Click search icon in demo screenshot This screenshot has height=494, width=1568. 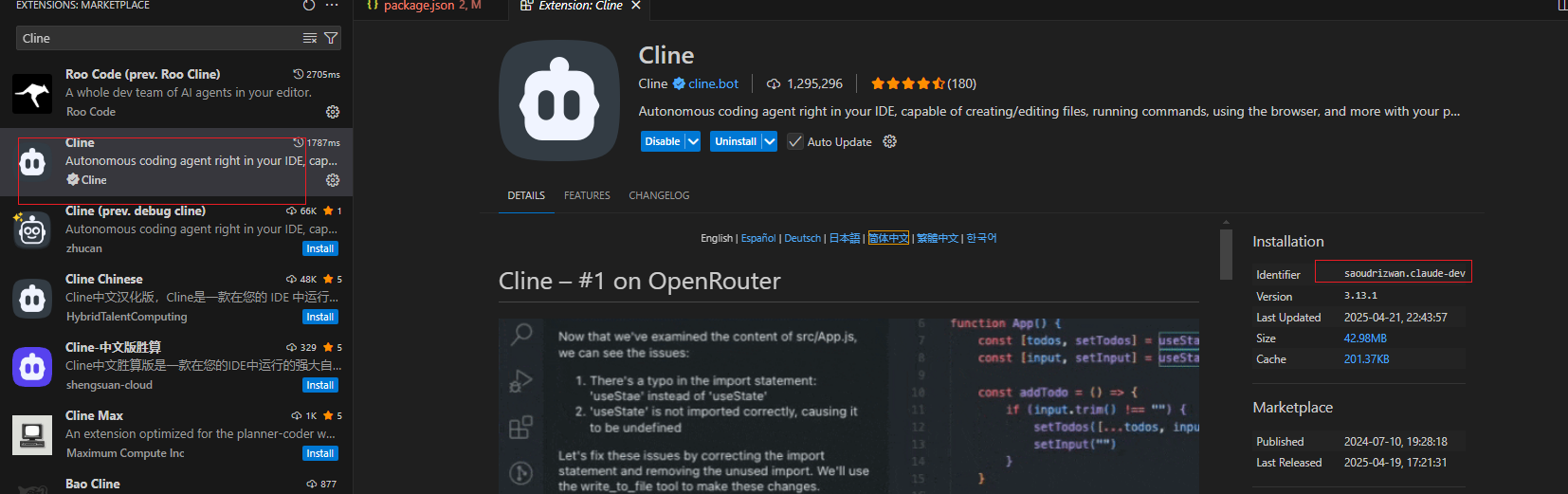pyautogui.click(x=521, y=334)
